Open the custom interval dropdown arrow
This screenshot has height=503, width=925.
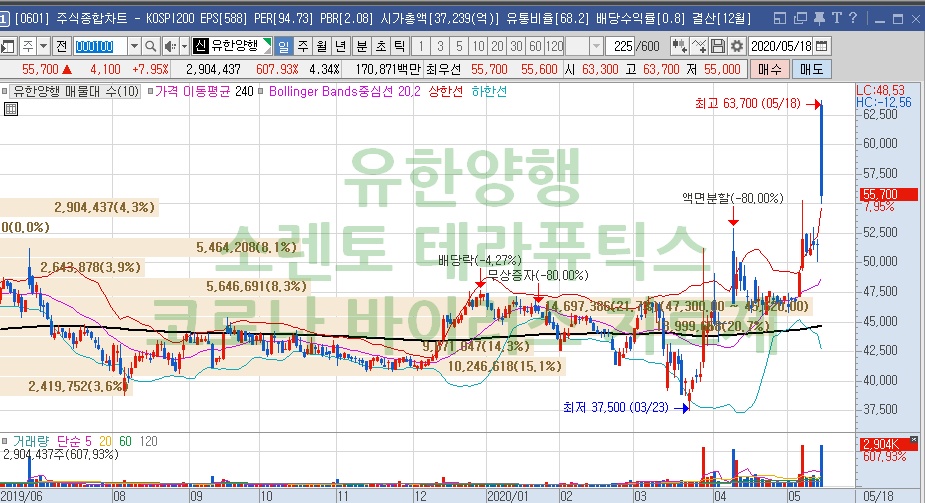click(x=596, y=46)
